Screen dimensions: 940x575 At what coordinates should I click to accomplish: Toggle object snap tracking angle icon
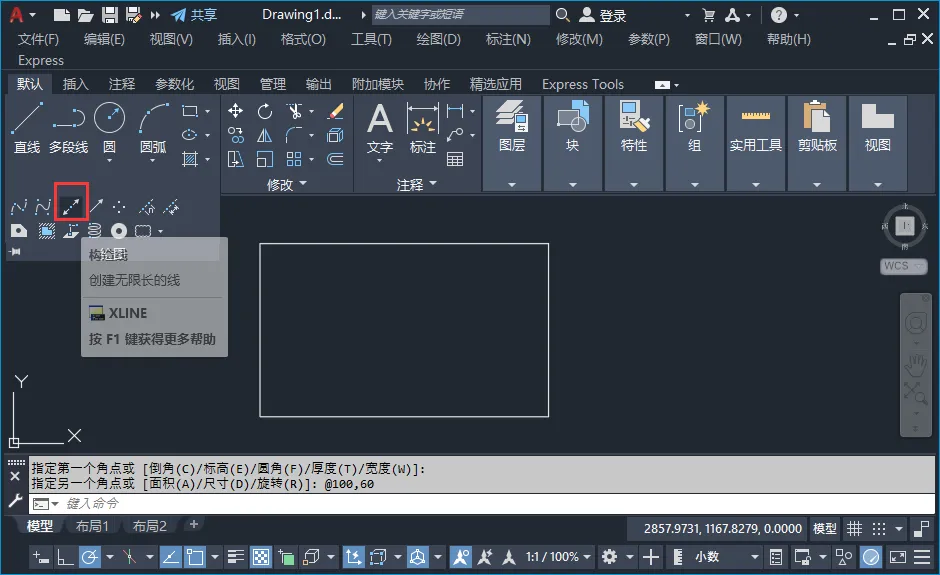pos(170,558)
